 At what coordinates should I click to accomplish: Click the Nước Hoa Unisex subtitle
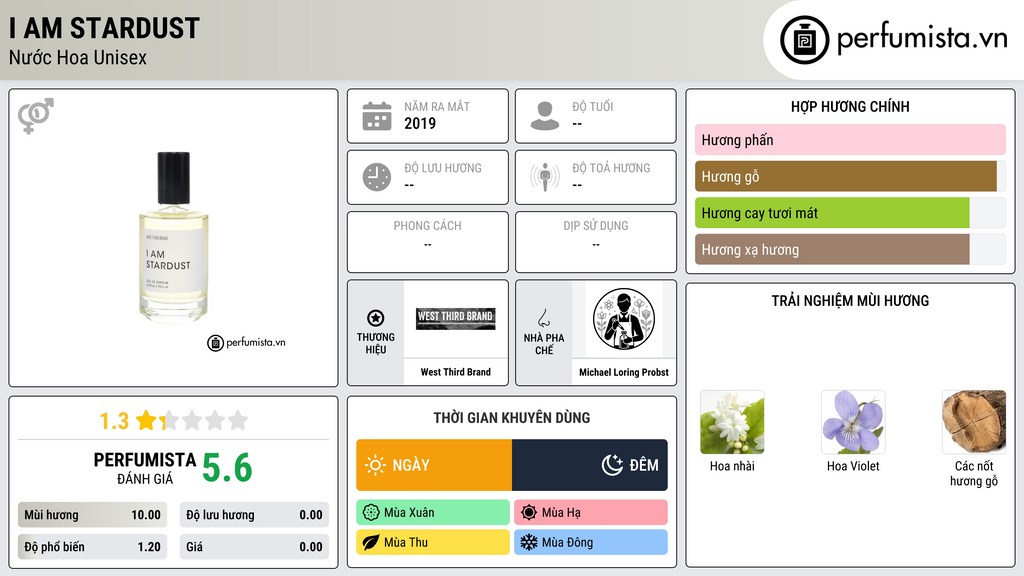pos(78,57)
